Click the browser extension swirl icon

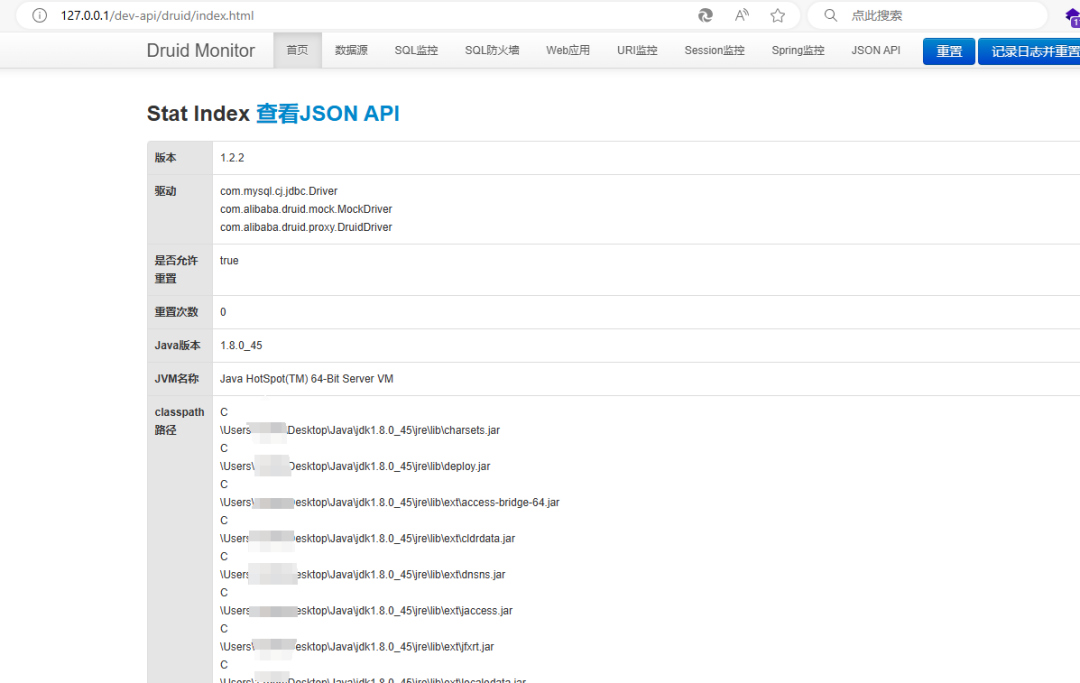705,15
